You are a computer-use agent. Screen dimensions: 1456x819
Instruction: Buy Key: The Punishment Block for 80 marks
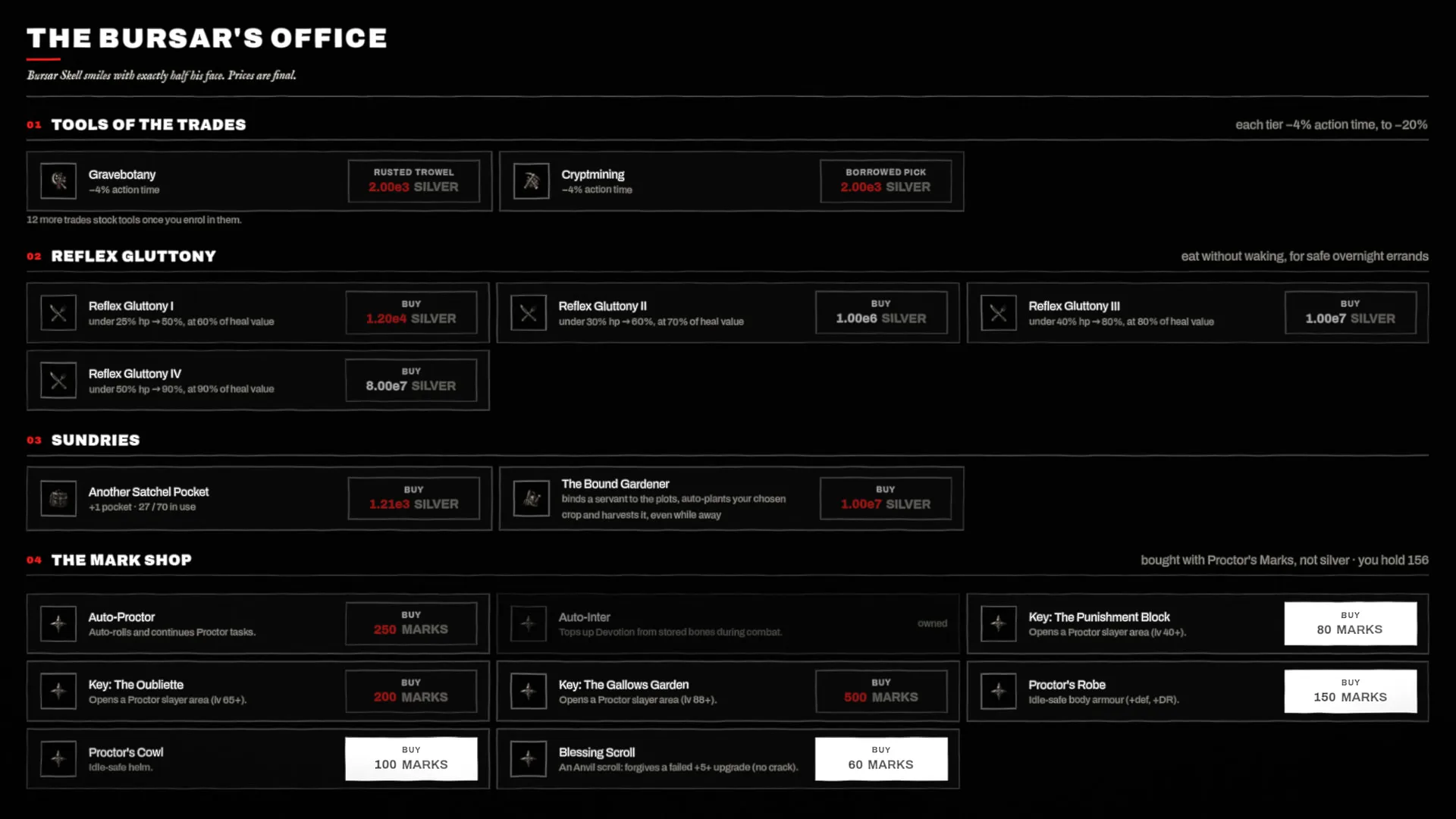pos(1351,623)
